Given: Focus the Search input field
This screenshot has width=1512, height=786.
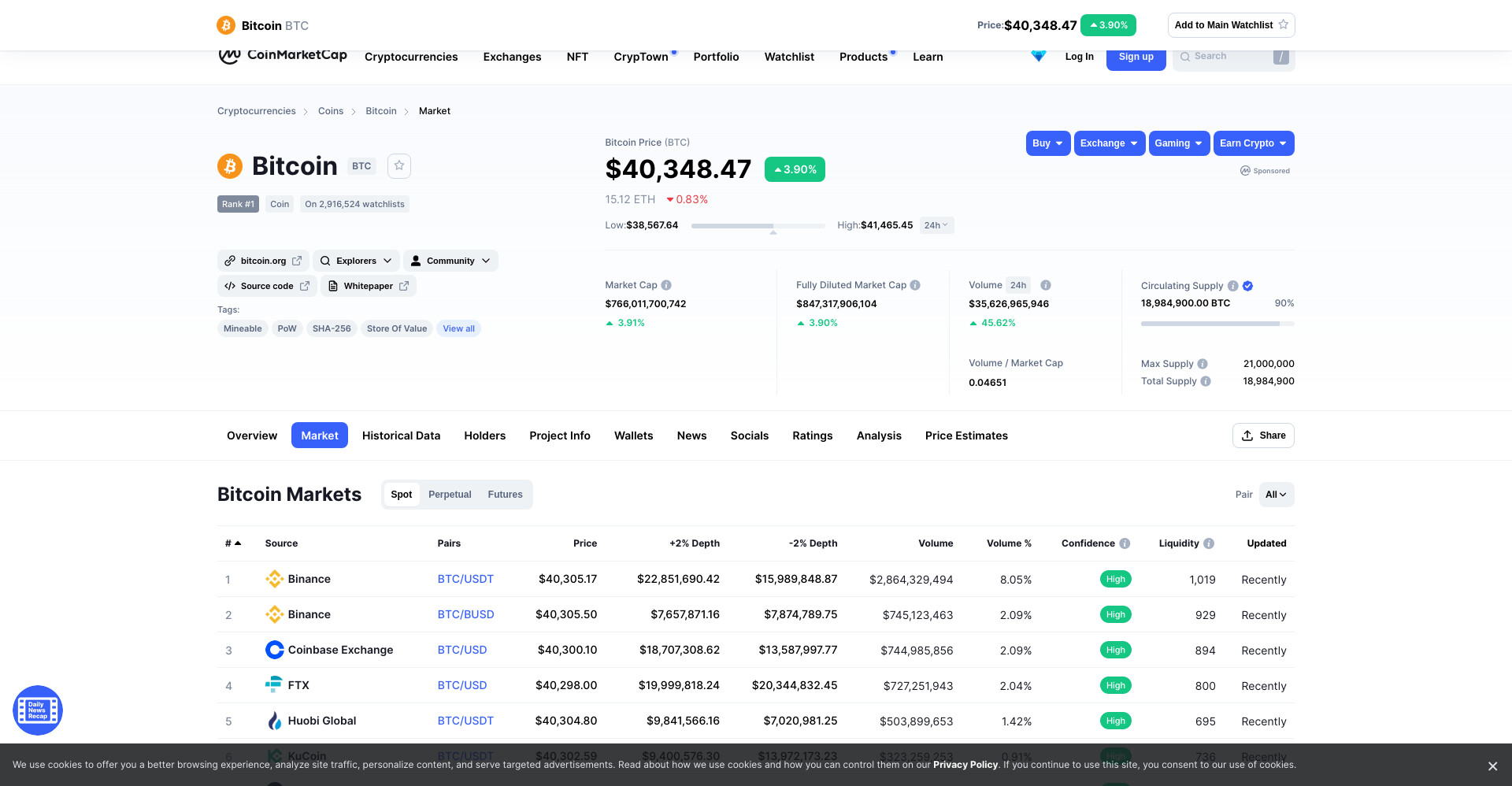Looking at the screenshot, I should pos(1234,57).
